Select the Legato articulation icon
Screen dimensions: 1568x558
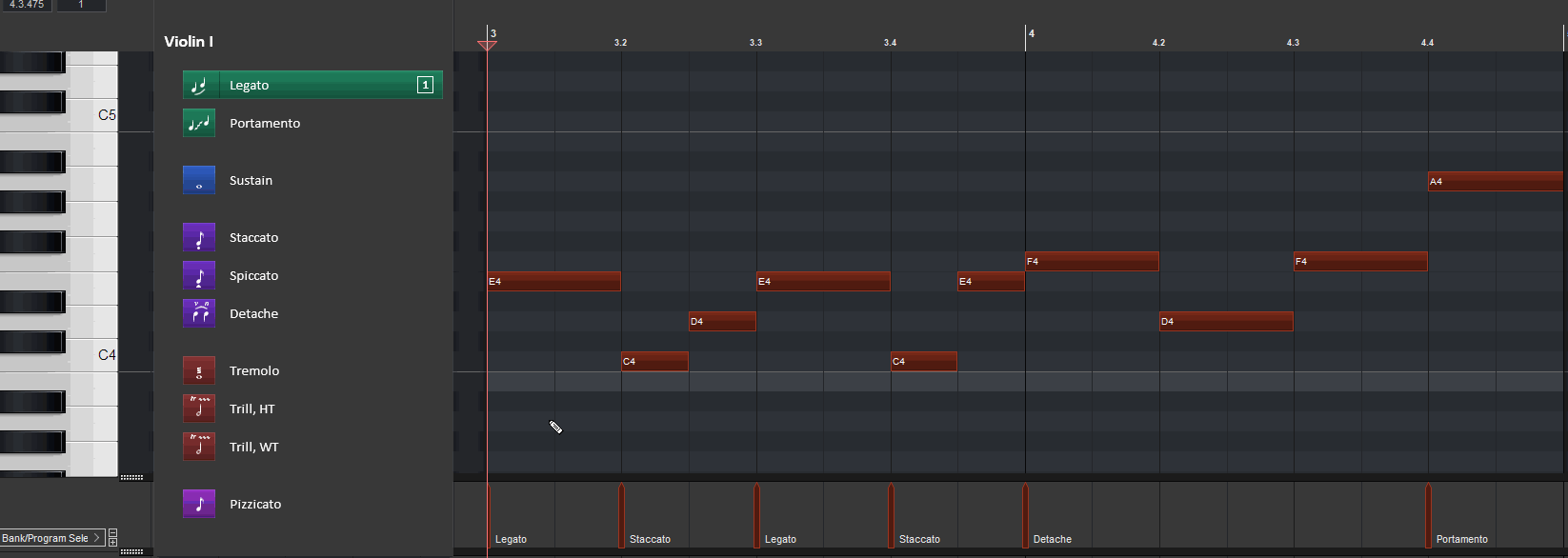point(199,85)
